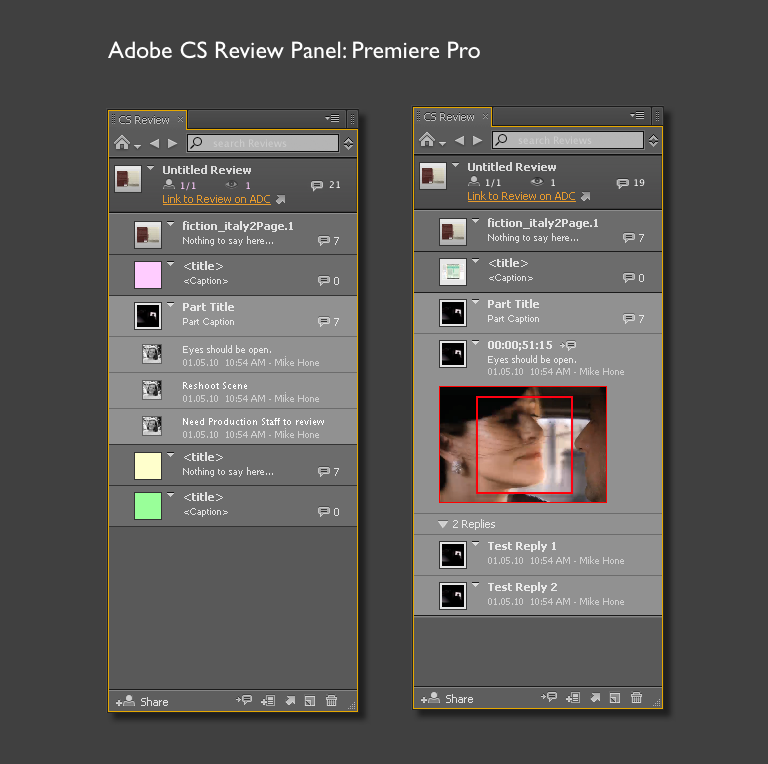Collapse Untitled Review in the right panel
Image resolution: width=768 pixels, height=764 pixels.
tap(456, 165)
